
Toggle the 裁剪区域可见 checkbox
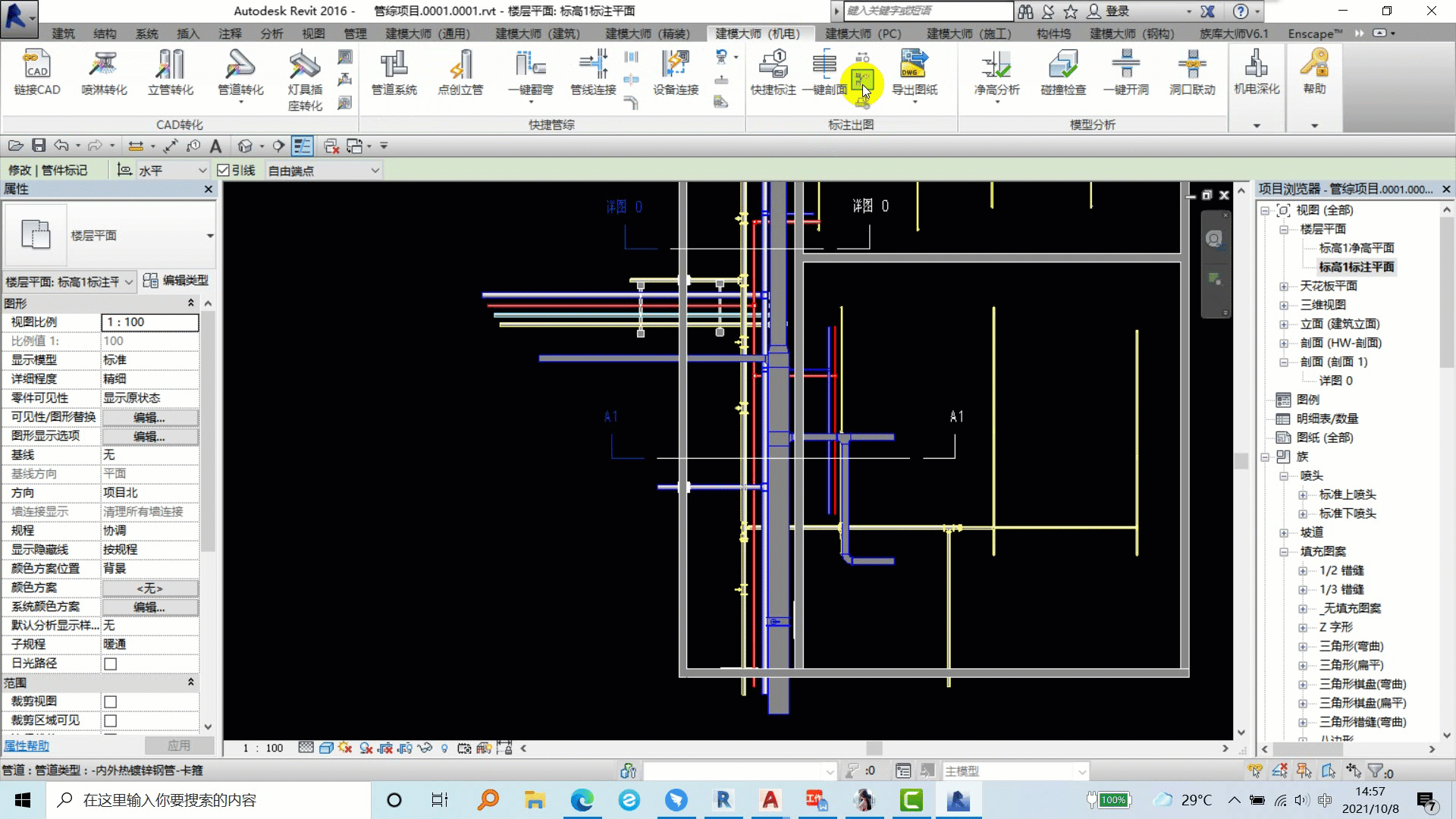click(x=110, y=720)
